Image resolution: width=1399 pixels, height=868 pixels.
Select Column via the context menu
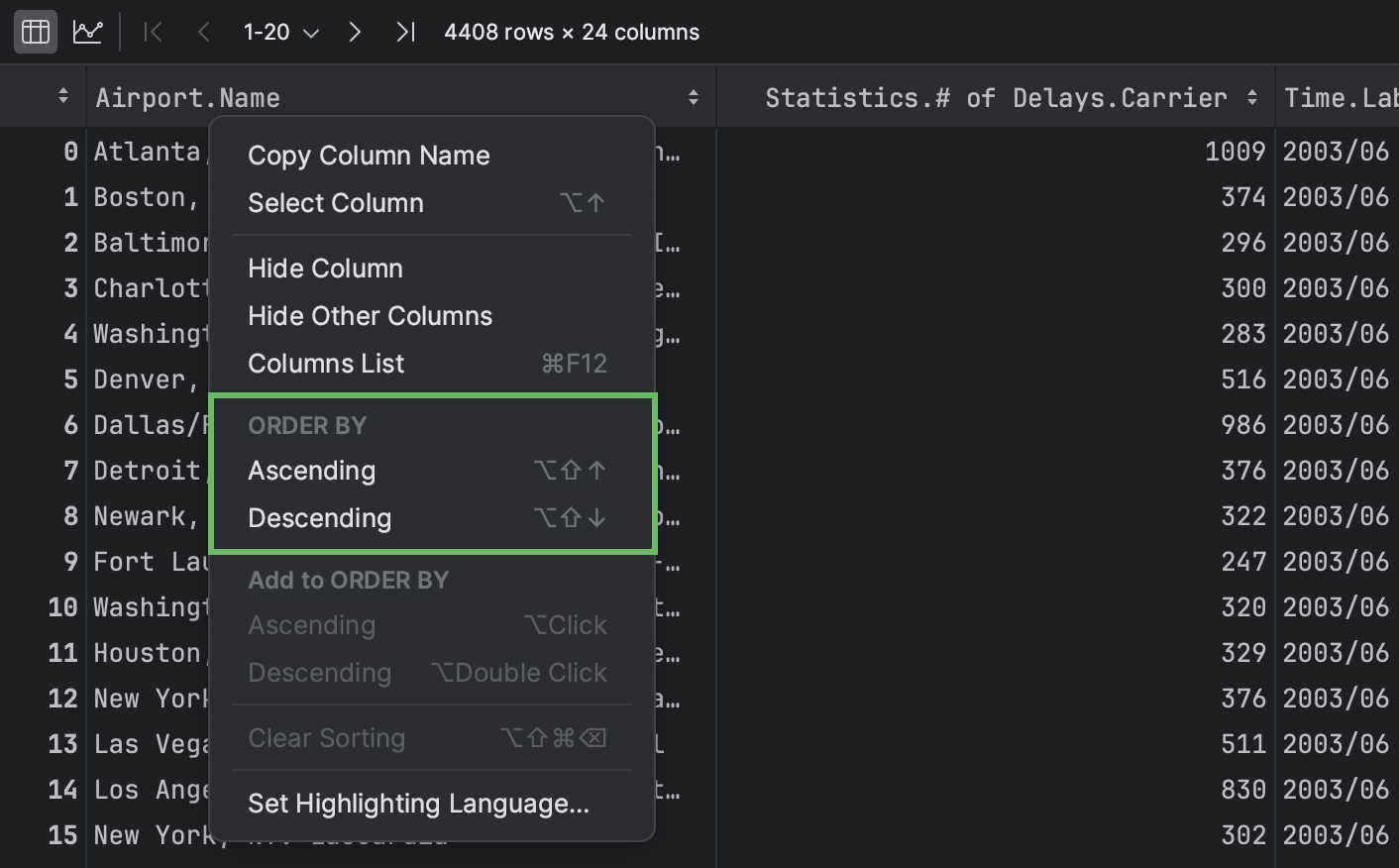(x=336, y=202)
